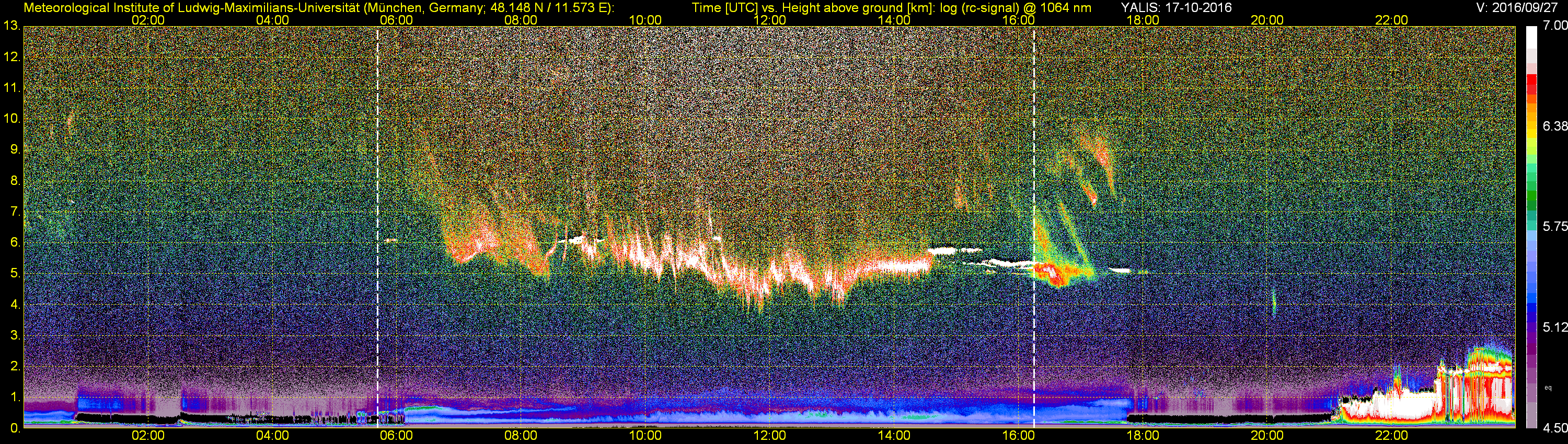Pick the 1 km height axis label

point(15,397)
